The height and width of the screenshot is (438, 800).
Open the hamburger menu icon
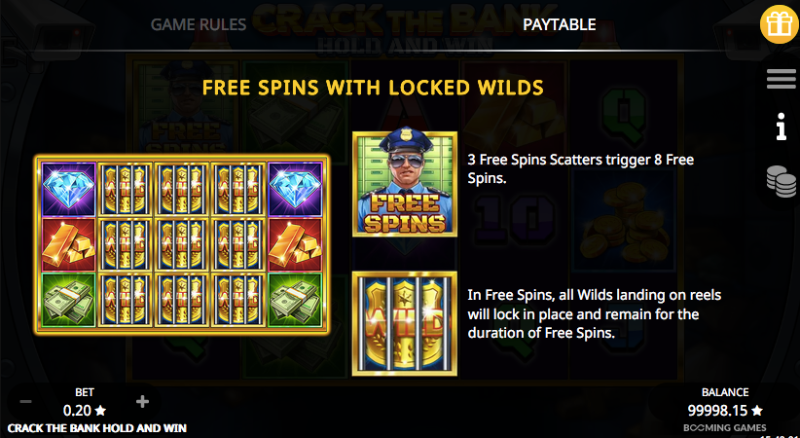781,78
